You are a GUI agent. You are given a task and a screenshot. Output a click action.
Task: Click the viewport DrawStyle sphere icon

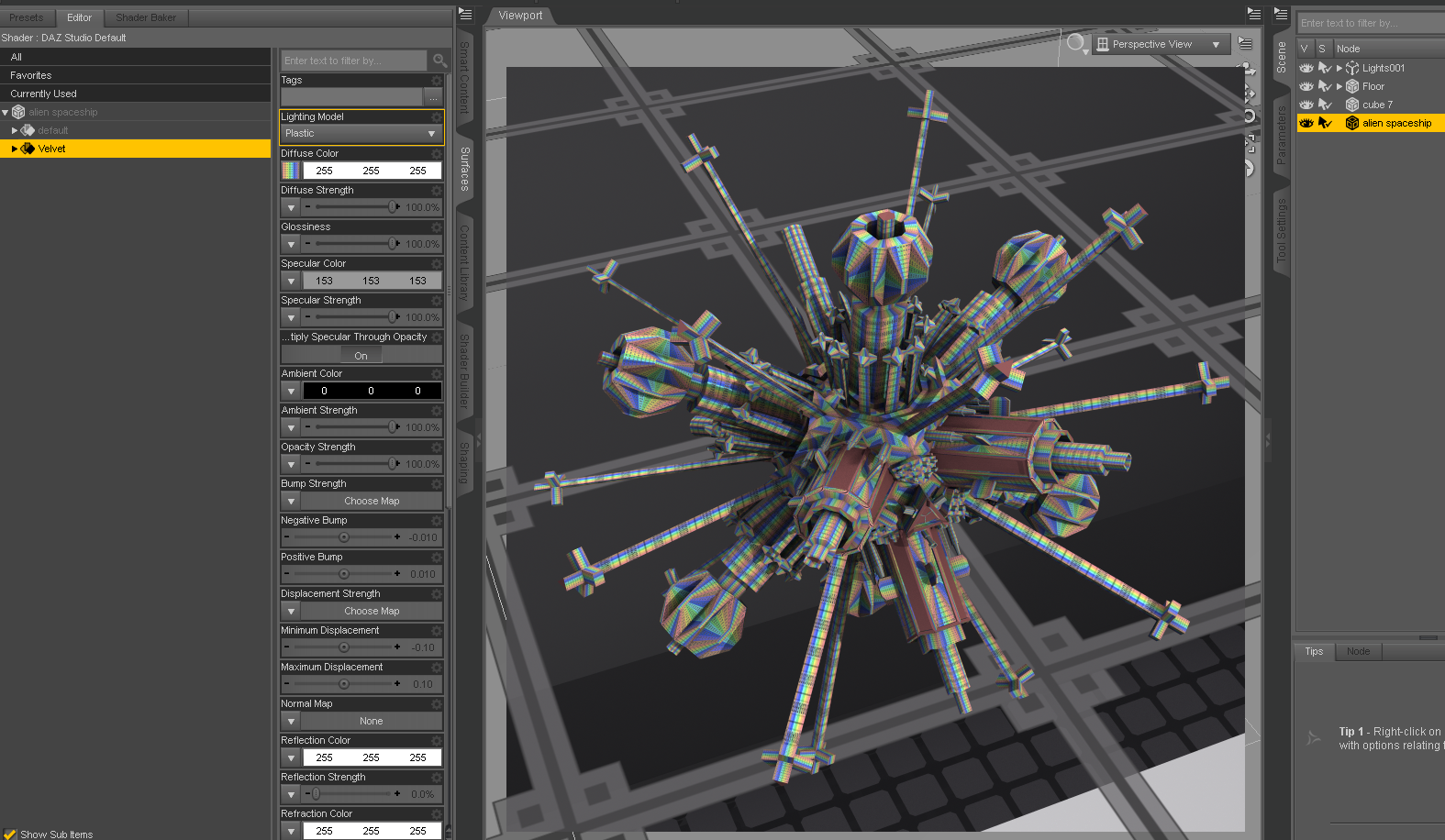coord(1076,43)
